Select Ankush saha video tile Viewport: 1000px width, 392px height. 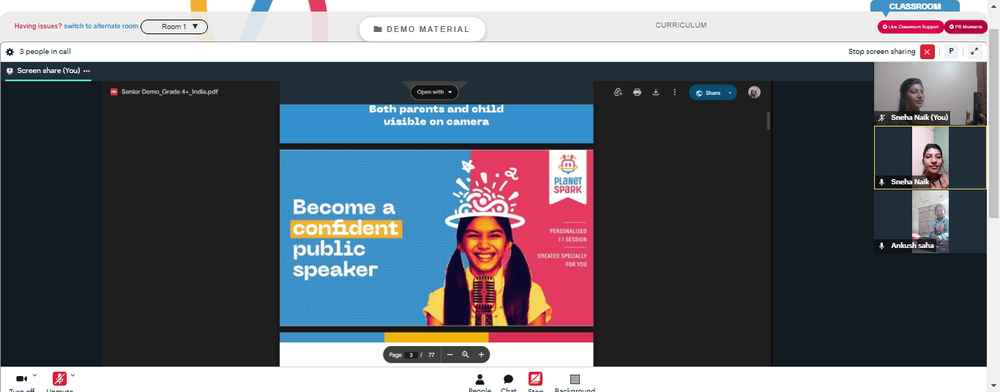click(930, 222)
